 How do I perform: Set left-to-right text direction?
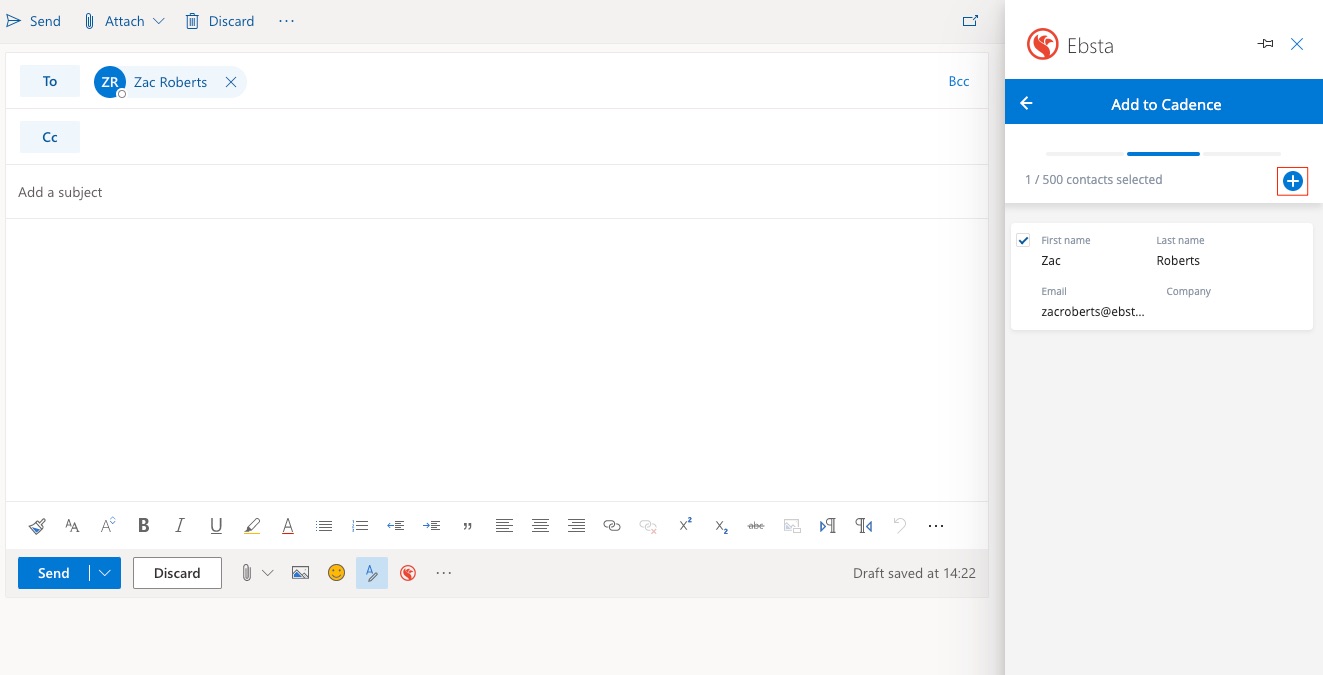click(x=828, y=525)
